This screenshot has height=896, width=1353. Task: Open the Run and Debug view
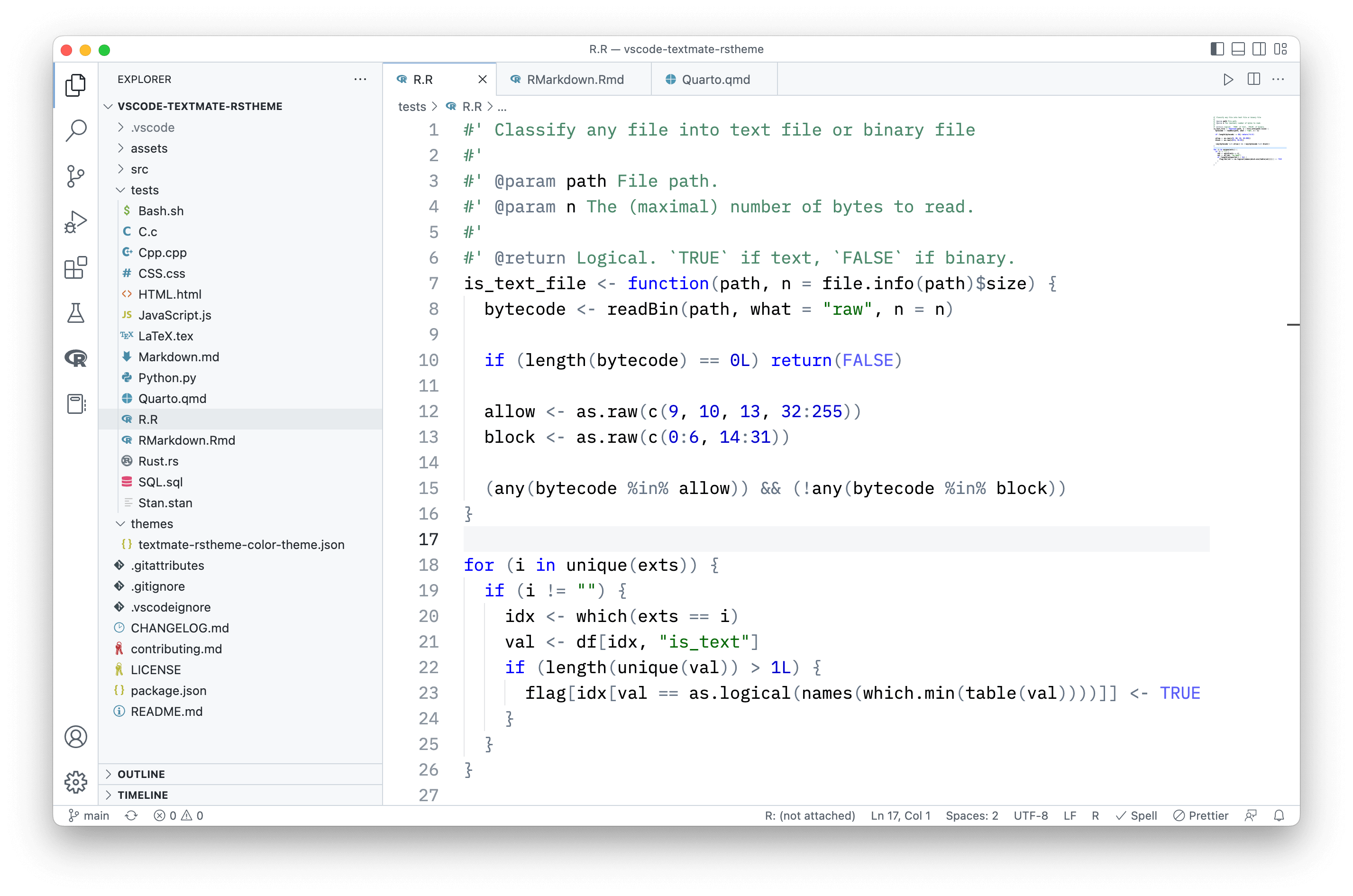coord(75,222)
